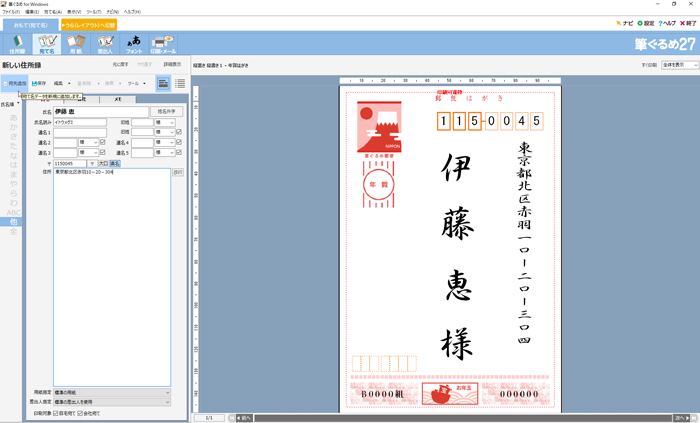The height and width of the screenshot is (423, 700).
Task: Switch to card view layout icon
Action: point(163,83)
